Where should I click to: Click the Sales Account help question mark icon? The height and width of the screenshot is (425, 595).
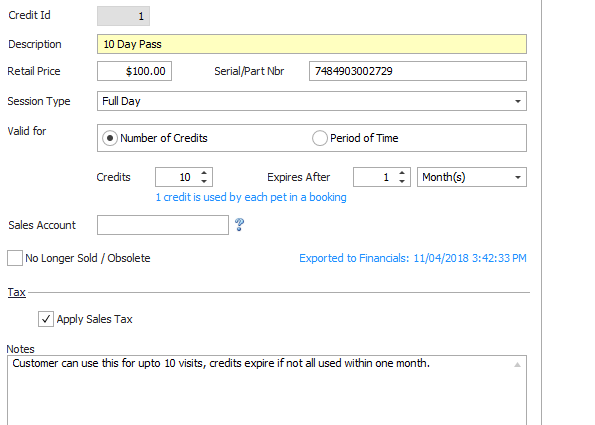coord(239,225)
